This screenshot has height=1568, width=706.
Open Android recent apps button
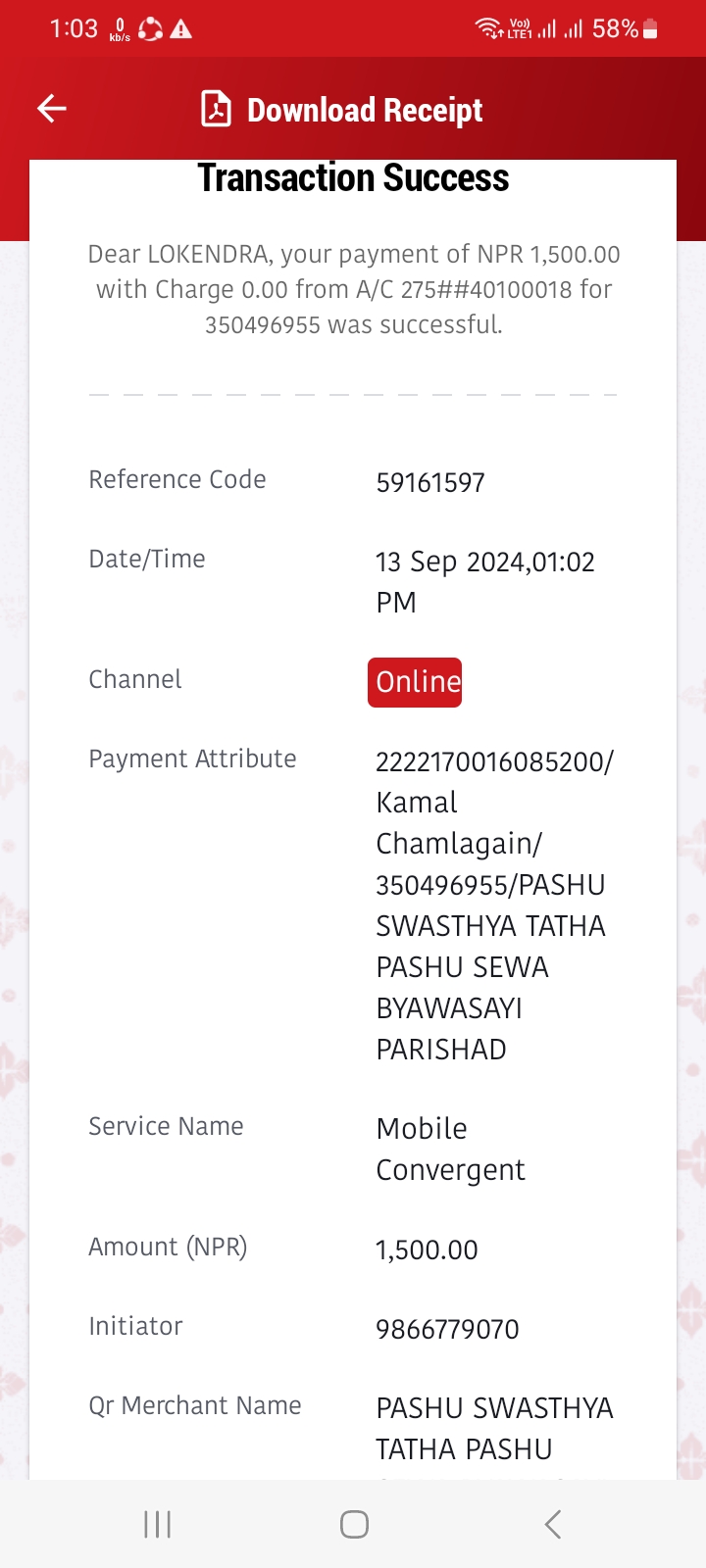157,1524
